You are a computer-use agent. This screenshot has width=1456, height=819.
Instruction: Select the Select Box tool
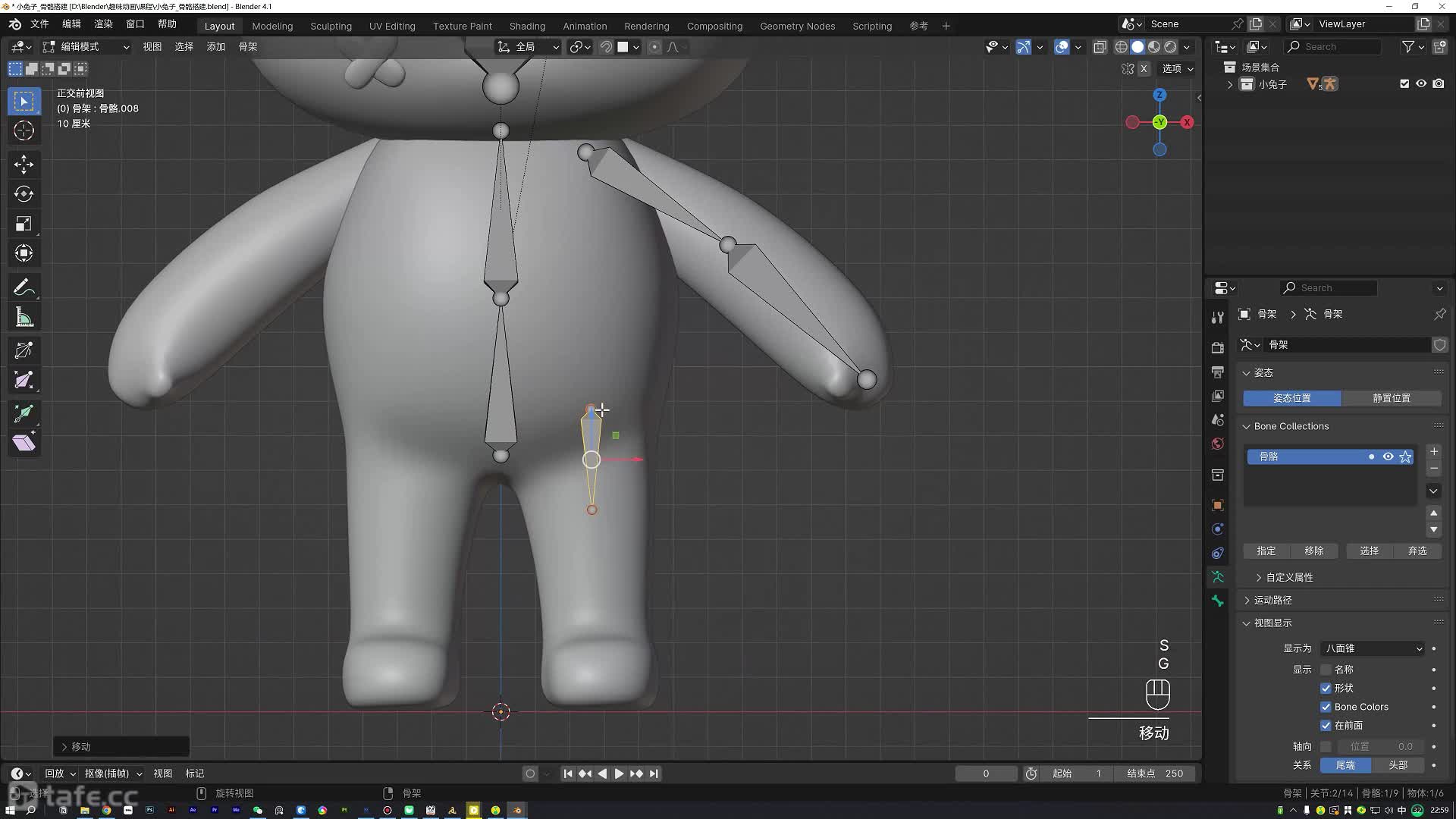[24, 101]
